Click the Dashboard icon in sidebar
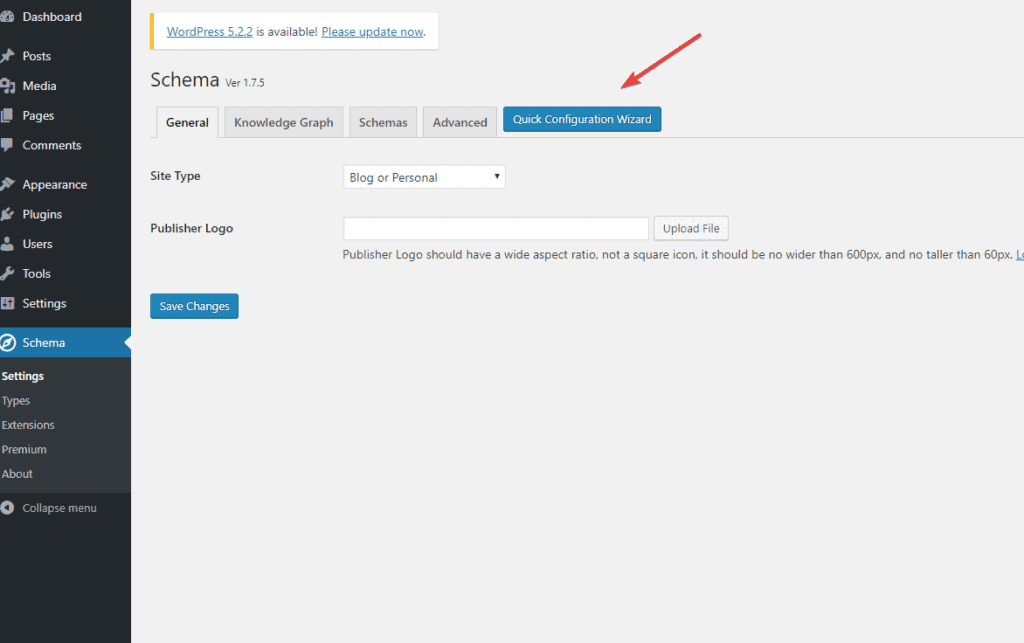 pyautogui.click(x=7, y=17)
